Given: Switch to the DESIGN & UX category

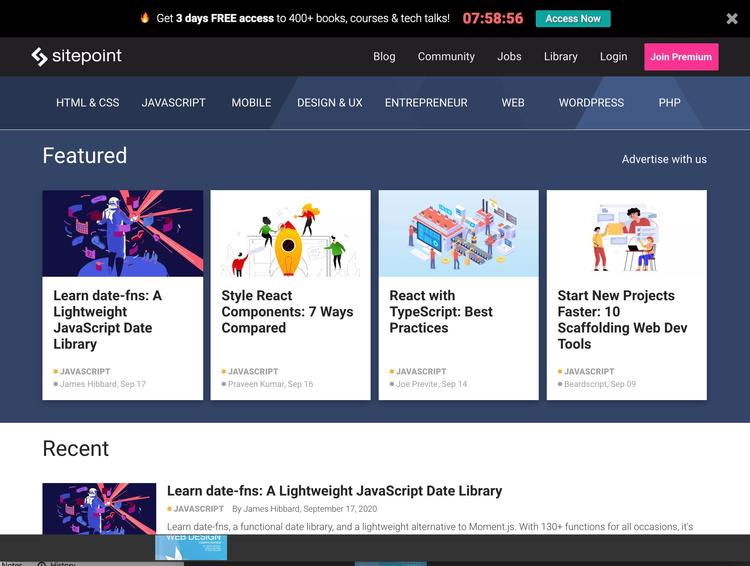Looking at the screenshot, I should click(329, 103).
